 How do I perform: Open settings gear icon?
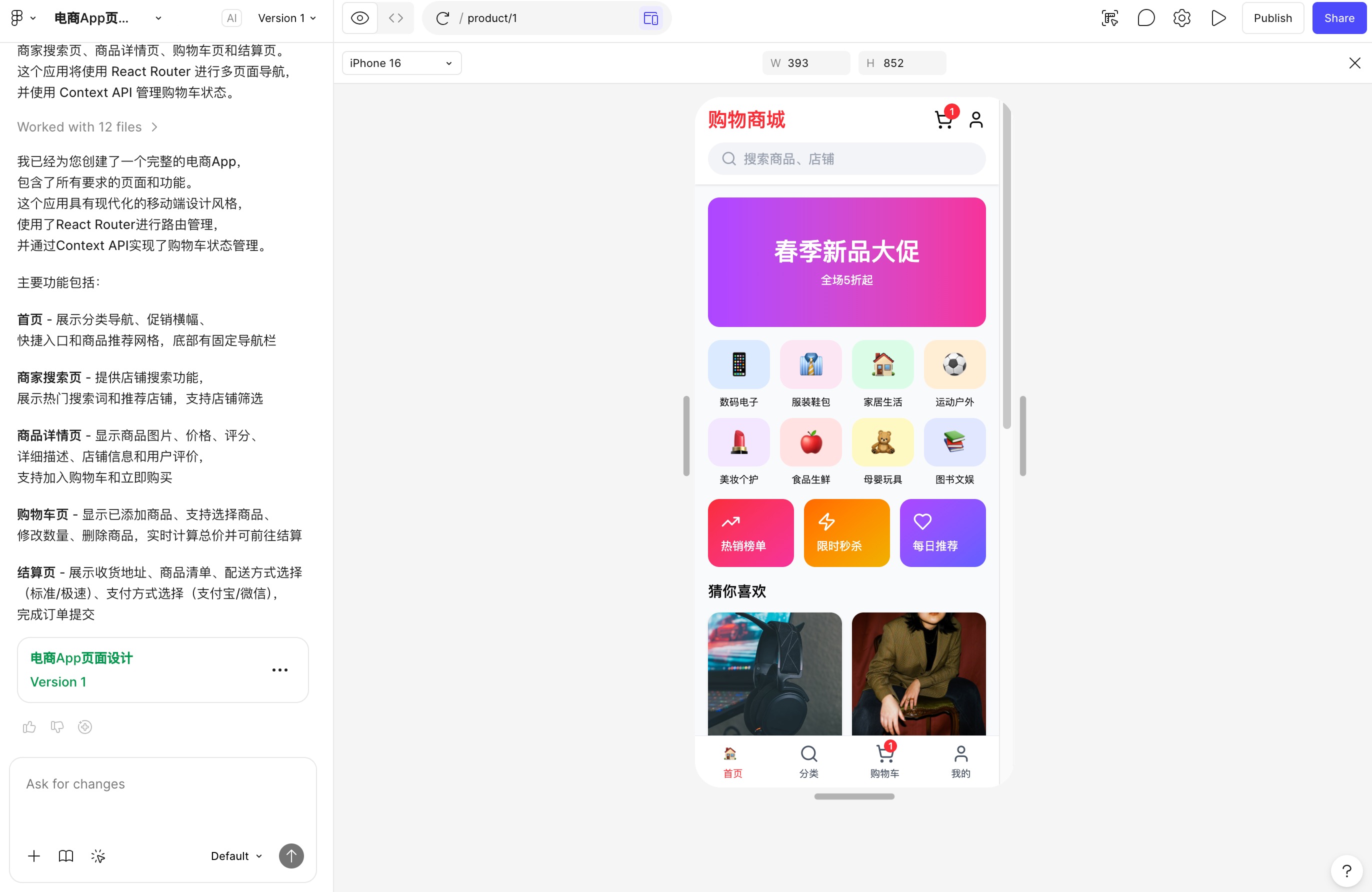pos(1182,18)
